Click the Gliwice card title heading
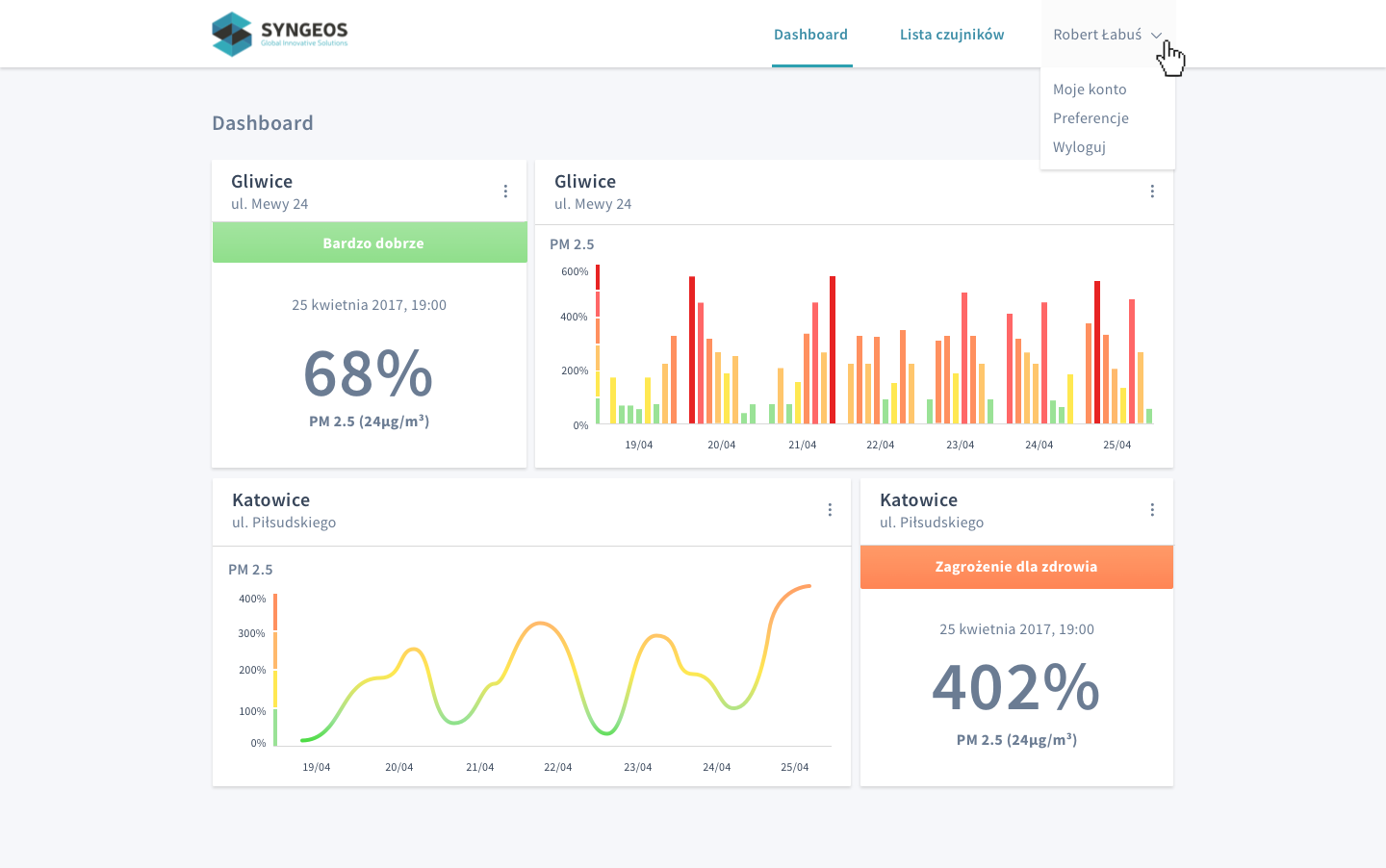Screen dimensions: 1386x868 coord(262,182)
